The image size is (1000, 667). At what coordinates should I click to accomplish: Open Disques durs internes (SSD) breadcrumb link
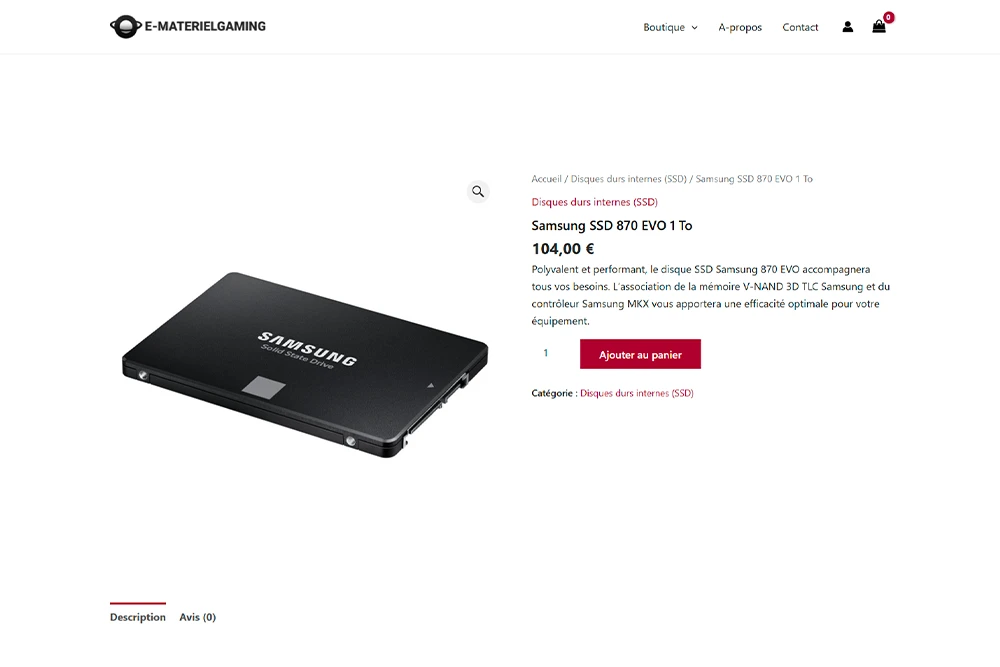click(x=628, y=179)
